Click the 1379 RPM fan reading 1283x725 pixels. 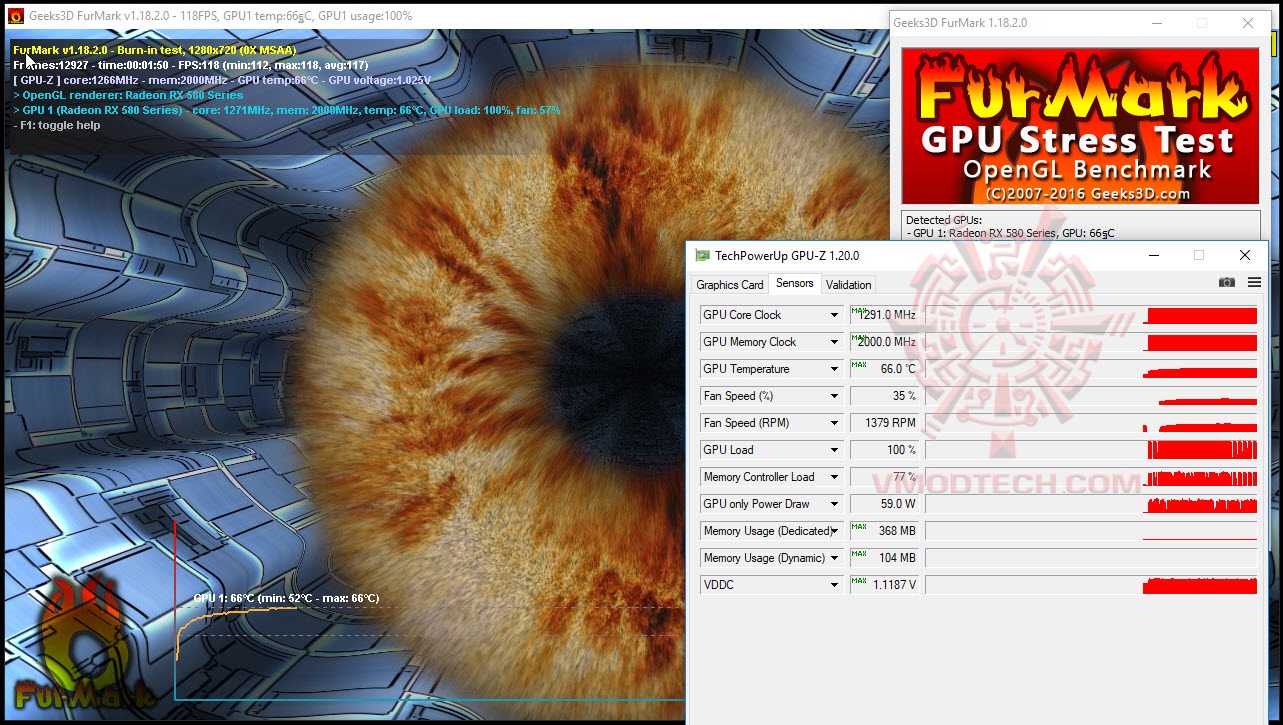click(x=884, y=423)
